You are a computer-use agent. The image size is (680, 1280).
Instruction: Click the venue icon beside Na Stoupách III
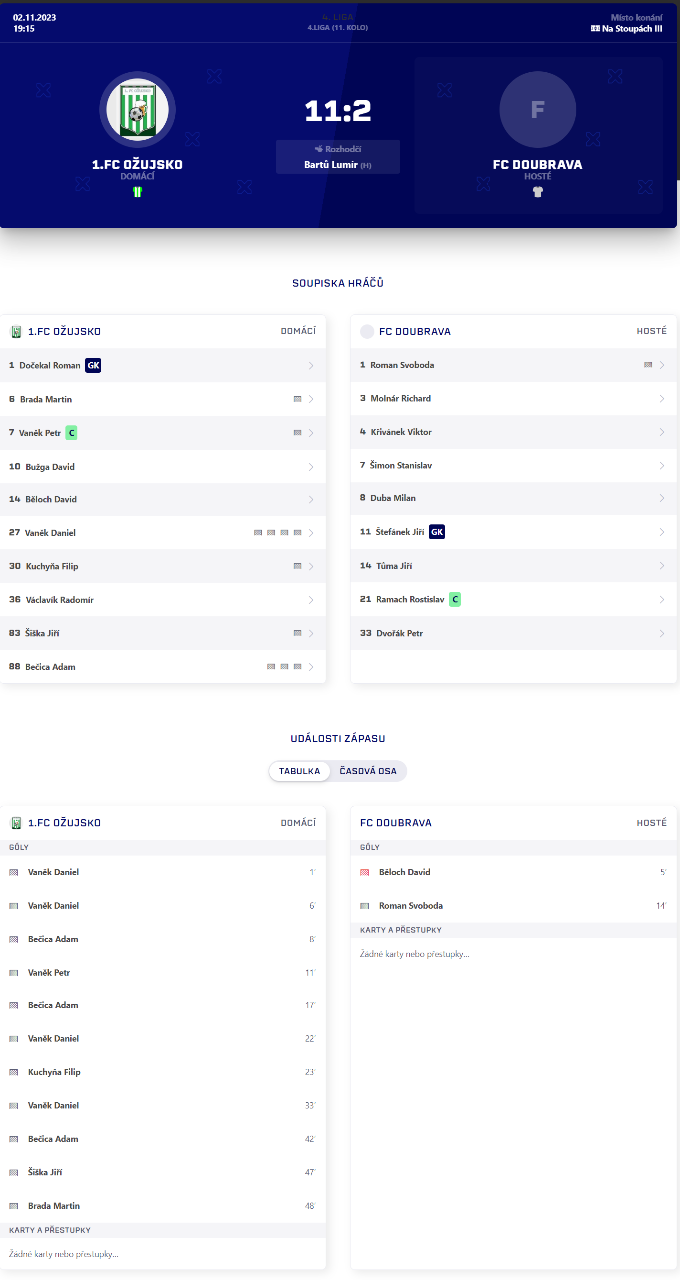click(x=595, y=29)
